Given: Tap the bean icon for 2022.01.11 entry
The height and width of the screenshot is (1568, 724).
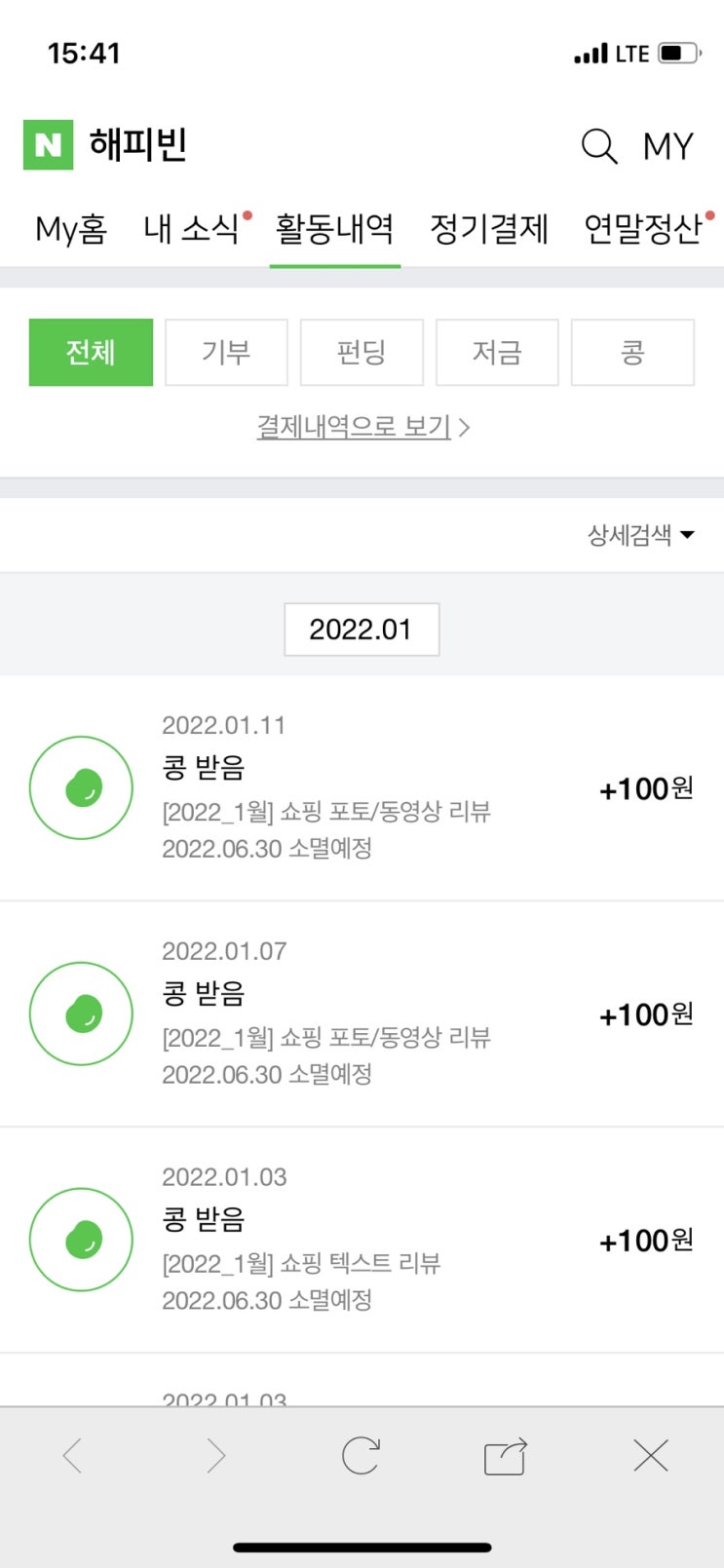Looking at the screenshot, I should [x=81, y=787].
